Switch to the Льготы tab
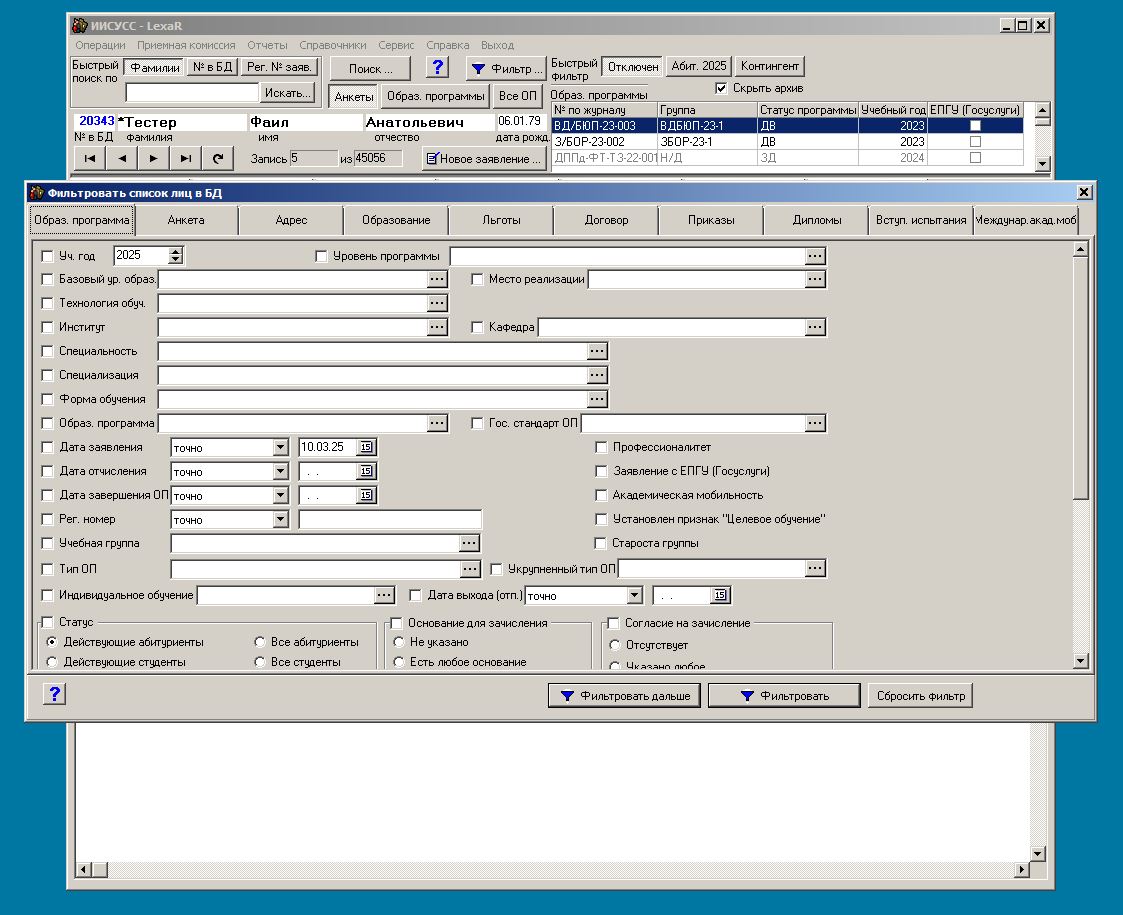1123x915 pixels. (x=501, y=220)
